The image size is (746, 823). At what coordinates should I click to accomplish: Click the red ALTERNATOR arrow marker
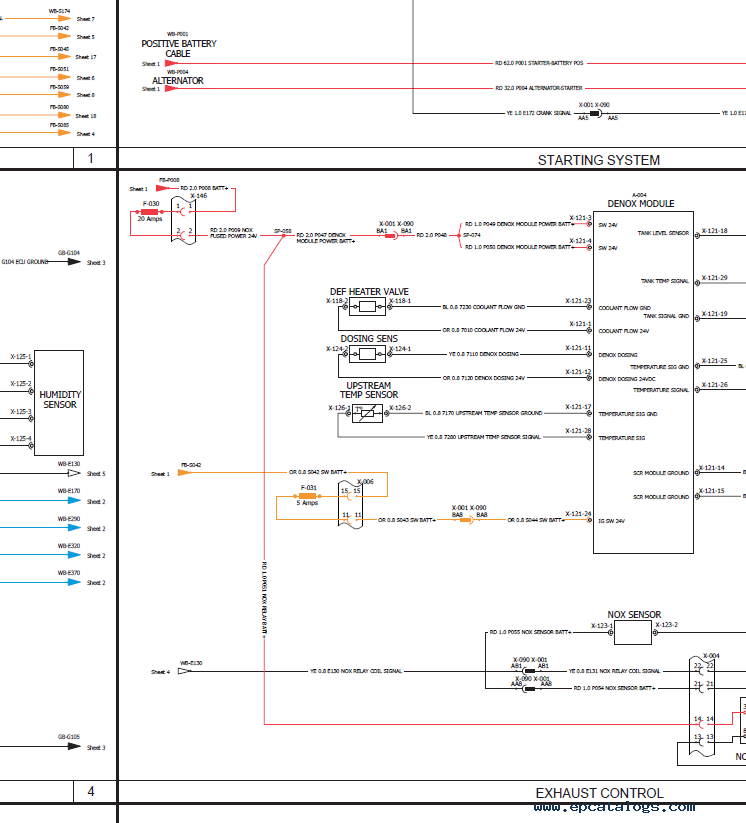tap(172, 88)
